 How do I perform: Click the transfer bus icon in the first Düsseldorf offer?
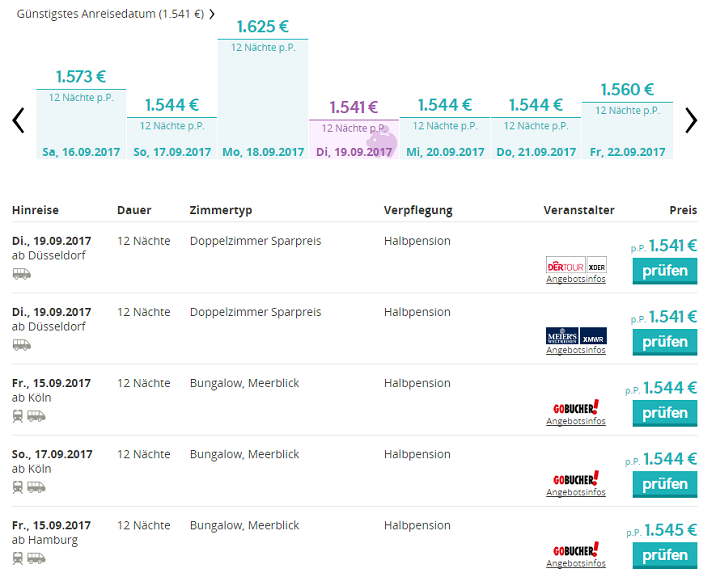[x=22, y=273]
